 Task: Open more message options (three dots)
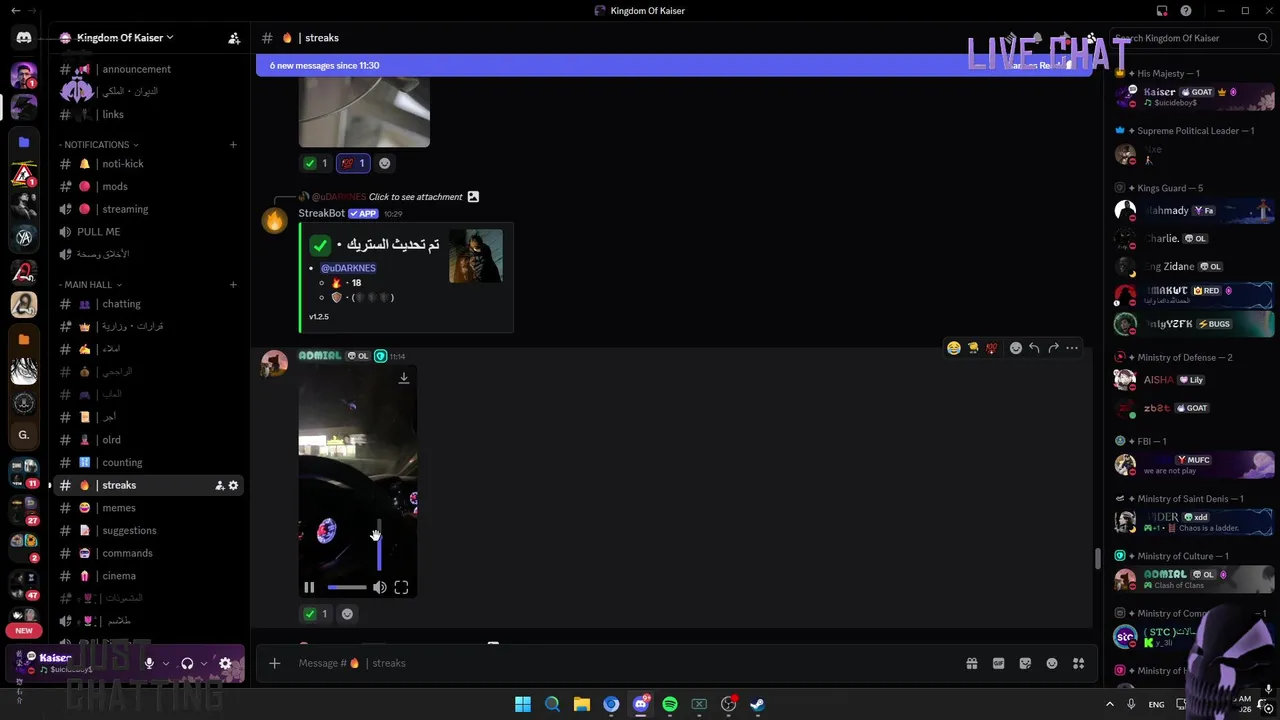(1072, 348)
